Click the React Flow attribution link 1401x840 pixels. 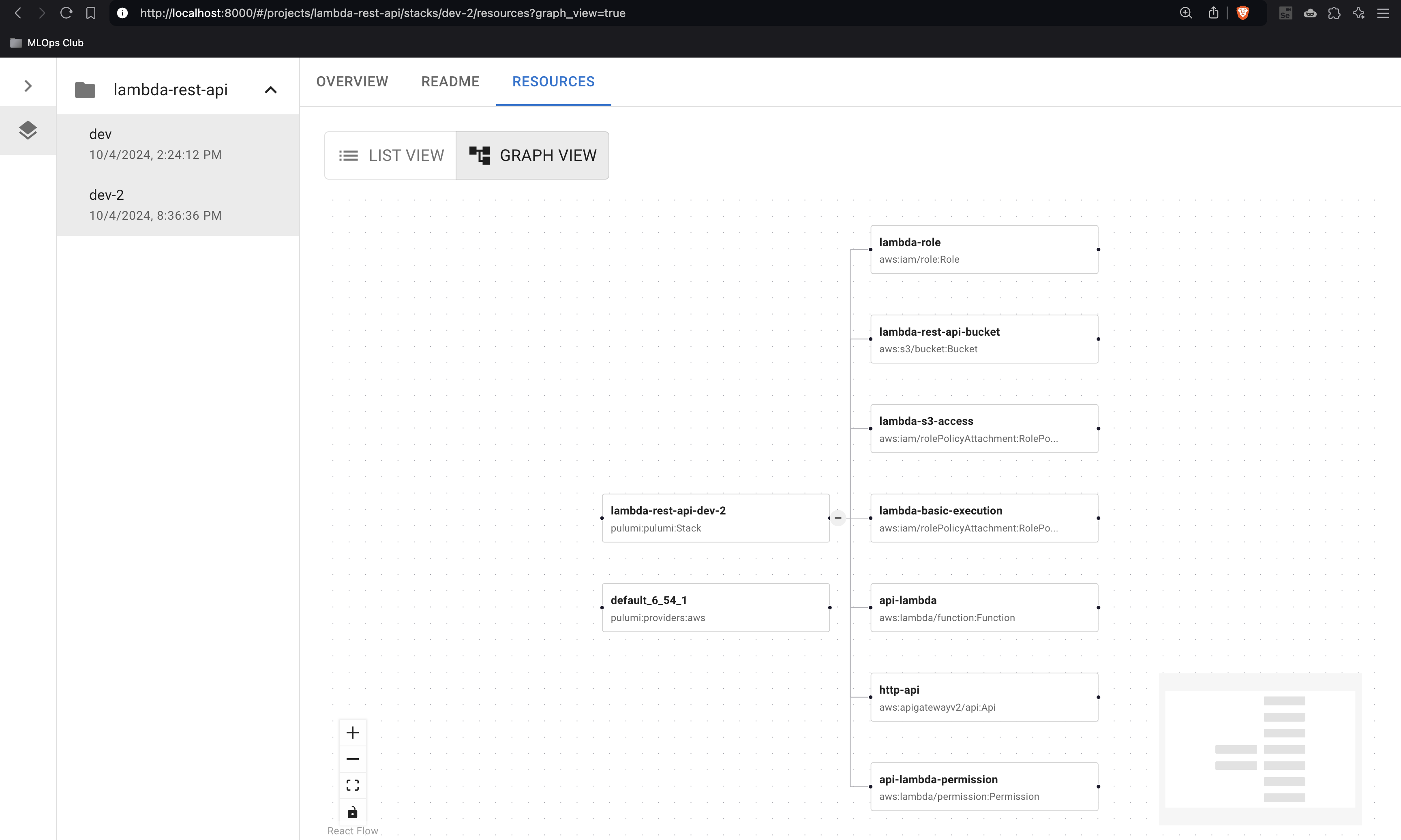[353, 830]
